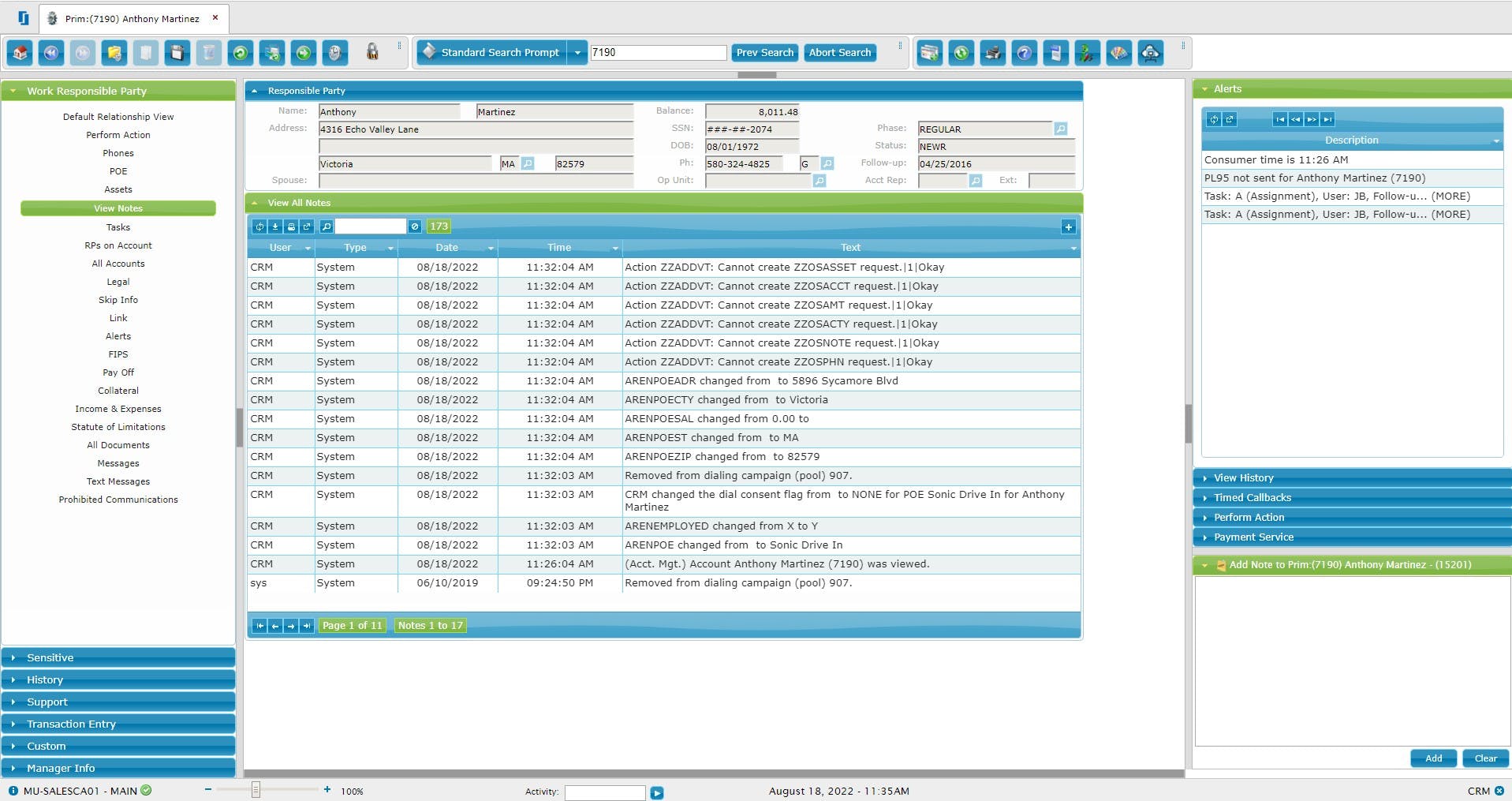Clear the notes grid filter icon
This screenshot has height=801, width=1512.
pos(415,226)
